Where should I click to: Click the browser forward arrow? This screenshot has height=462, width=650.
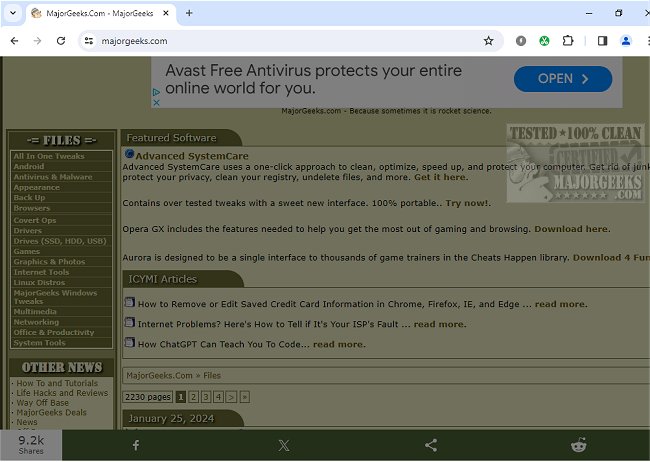(x=37, y=41)
